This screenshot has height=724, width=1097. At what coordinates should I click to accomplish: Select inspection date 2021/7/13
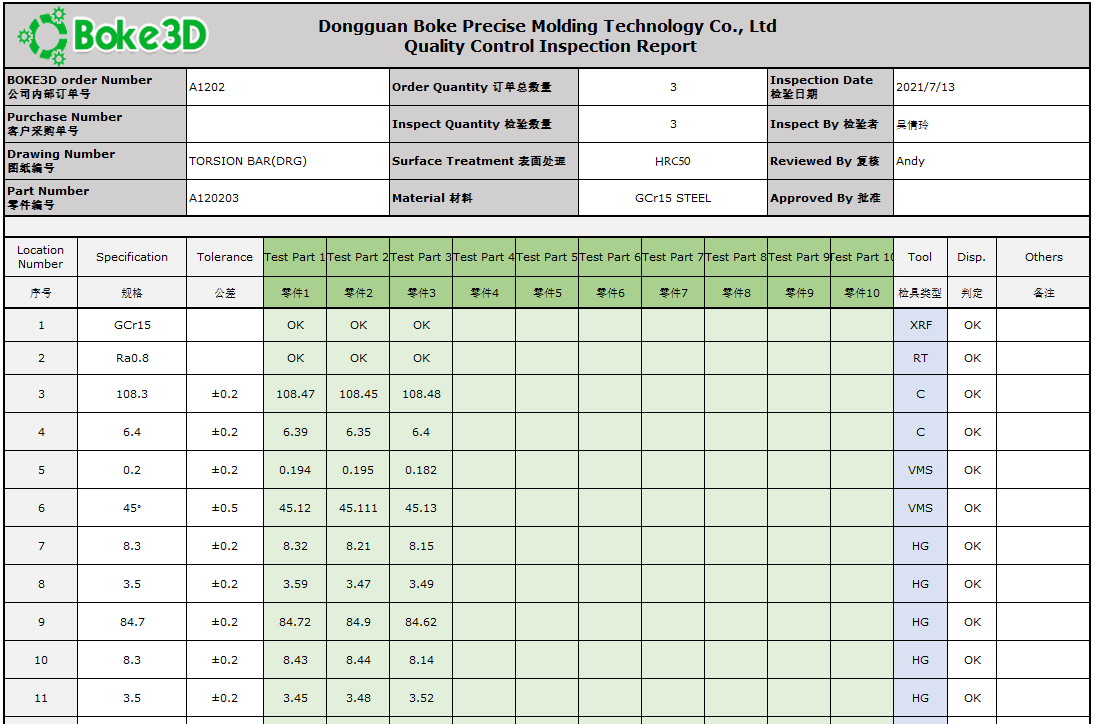point(925,87)
